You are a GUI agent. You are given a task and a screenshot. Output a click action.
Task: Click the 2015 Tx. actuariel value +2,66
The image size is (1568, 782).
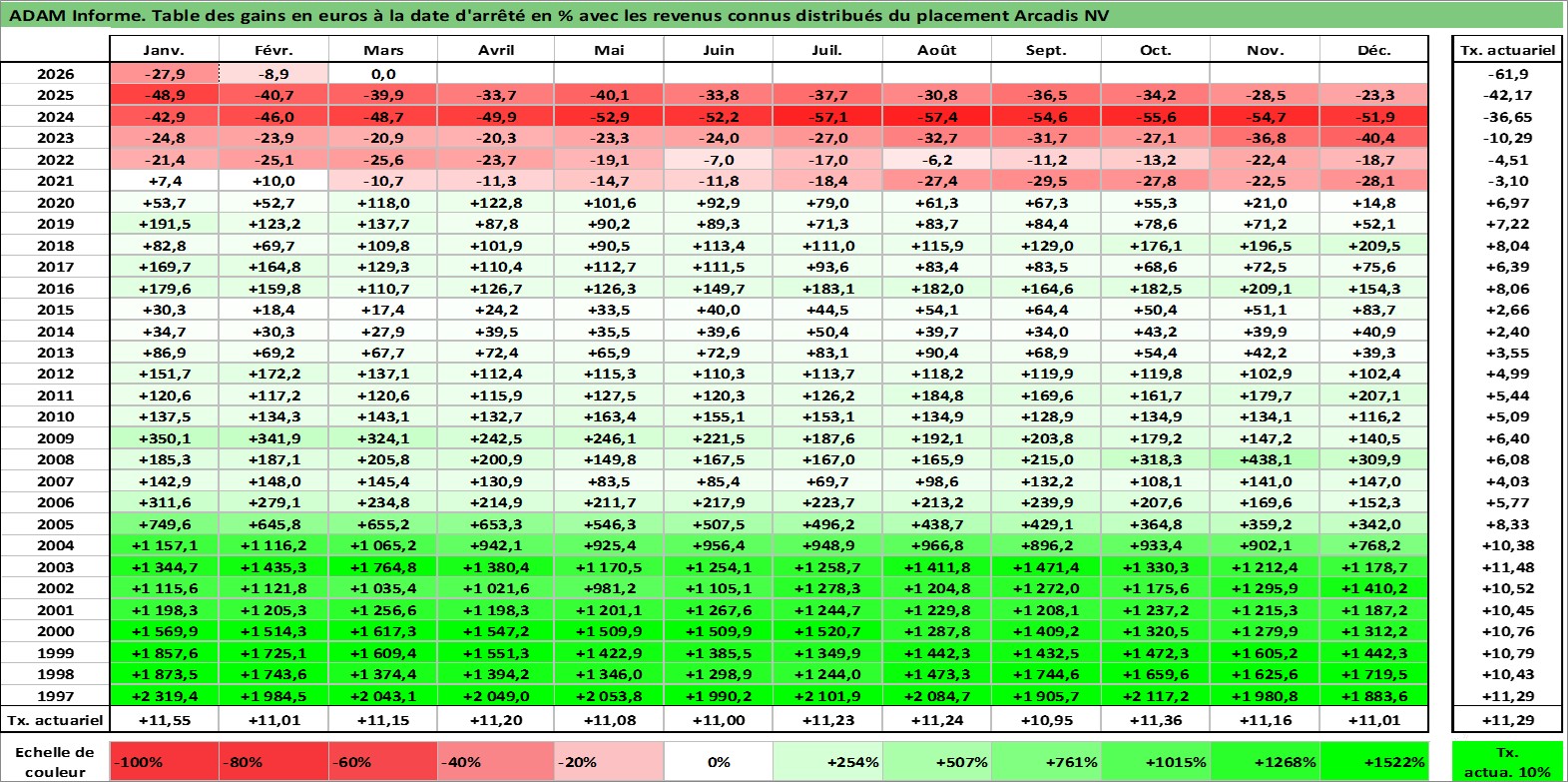[1508, 310]
